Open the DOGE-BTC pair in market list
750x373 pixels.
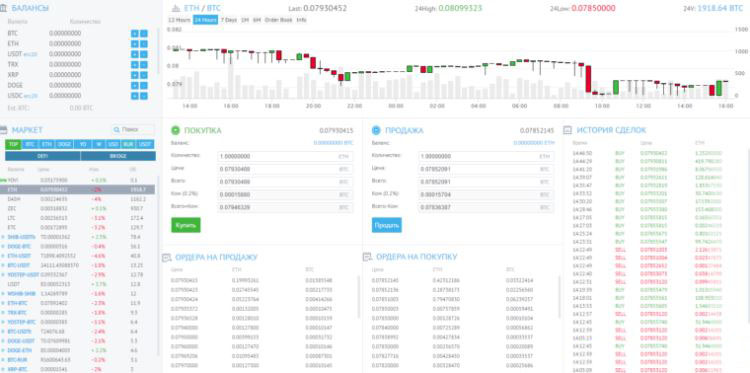pyautogui.click(x=20, y=246)
